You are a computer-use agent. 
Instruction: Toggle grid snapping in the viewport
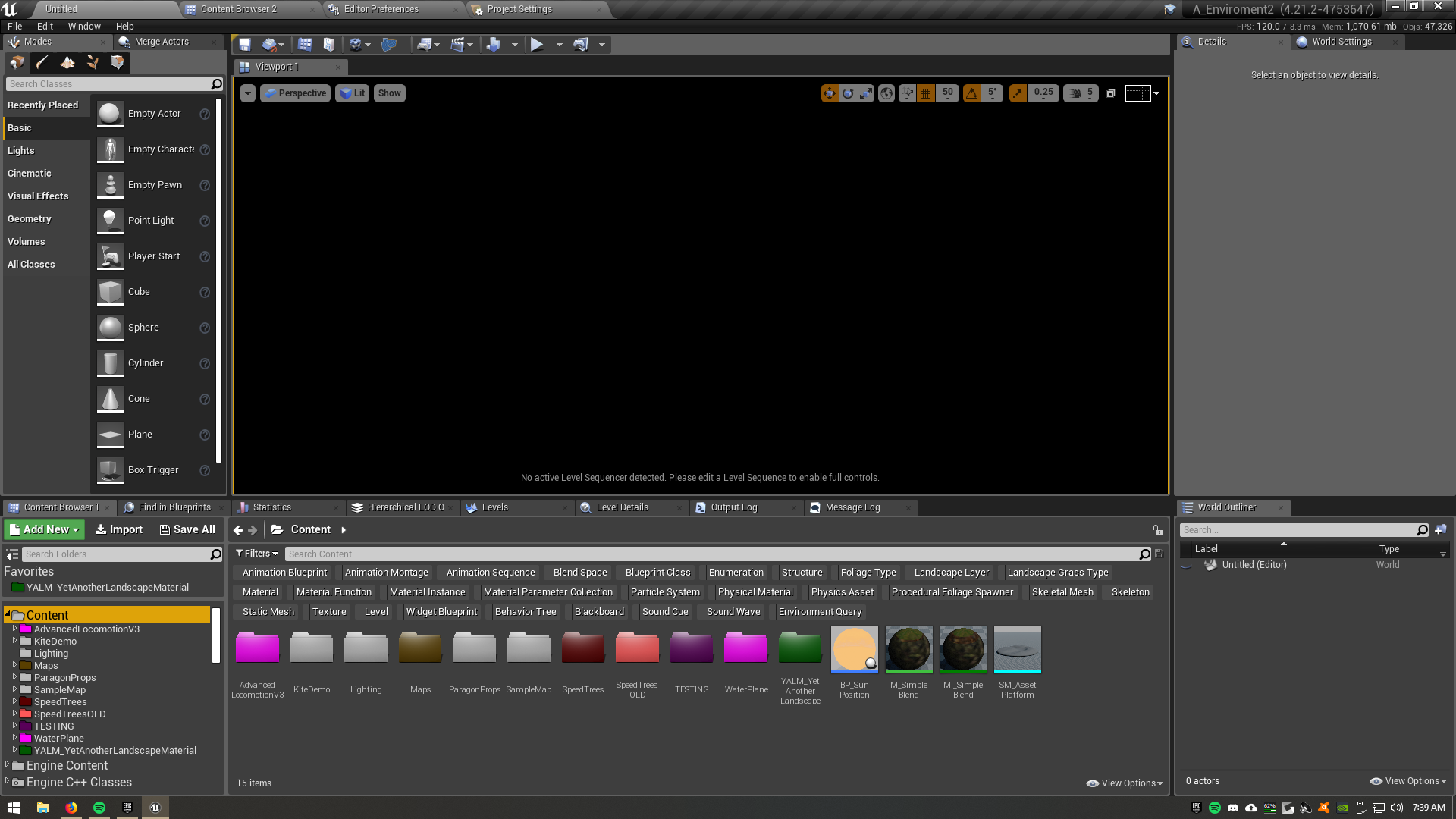click(x=926, y=93)
